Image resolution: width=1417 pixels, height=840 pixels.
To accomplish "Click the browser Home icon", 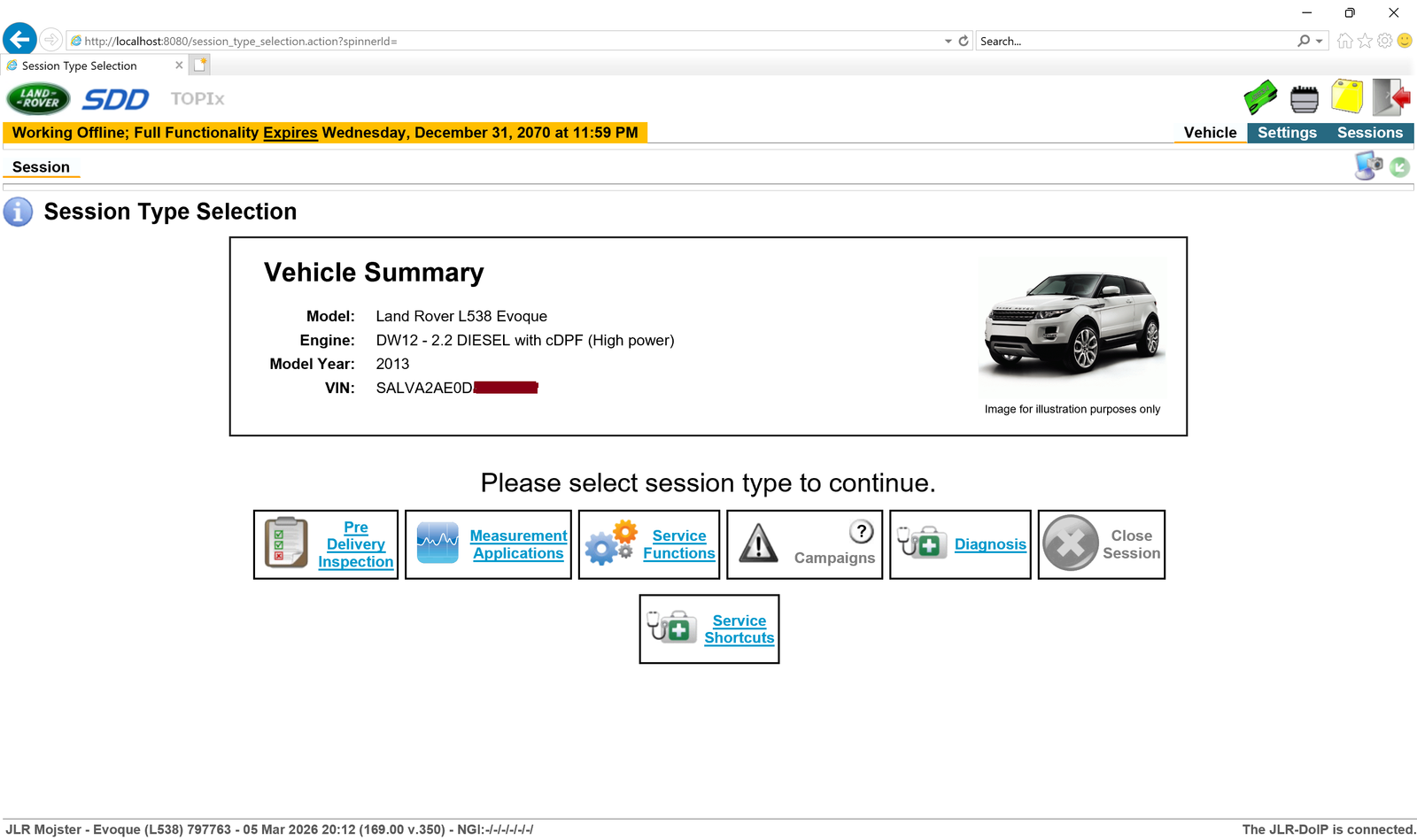I will pos(1344,41).
